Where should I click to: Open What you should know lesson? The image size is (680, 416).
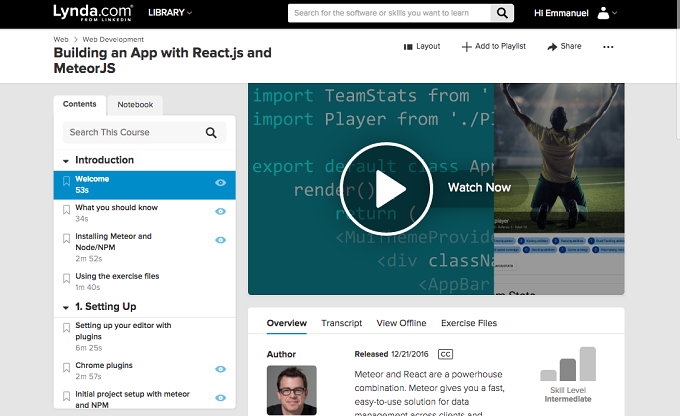coord(144,214)
